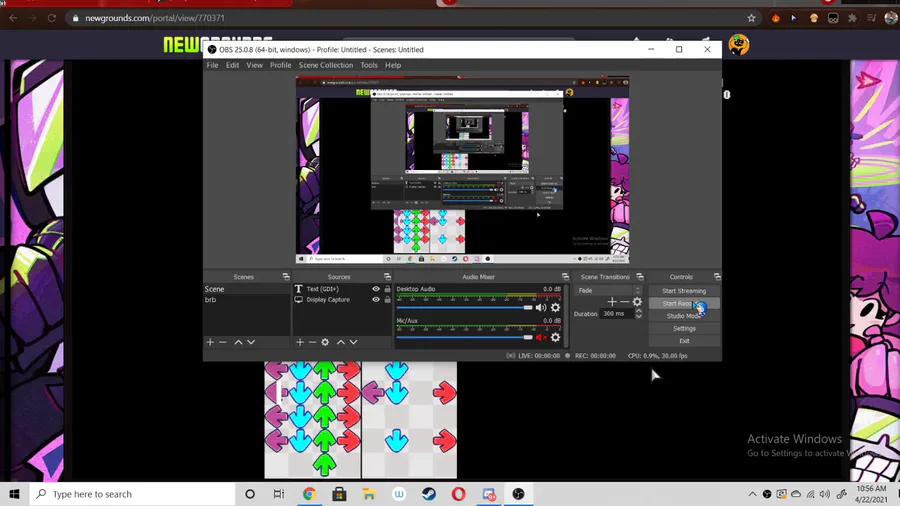This screenshot has height=506, width=900.
Task: Open the Profile menu in OBS
Action: tap(281, 65)
